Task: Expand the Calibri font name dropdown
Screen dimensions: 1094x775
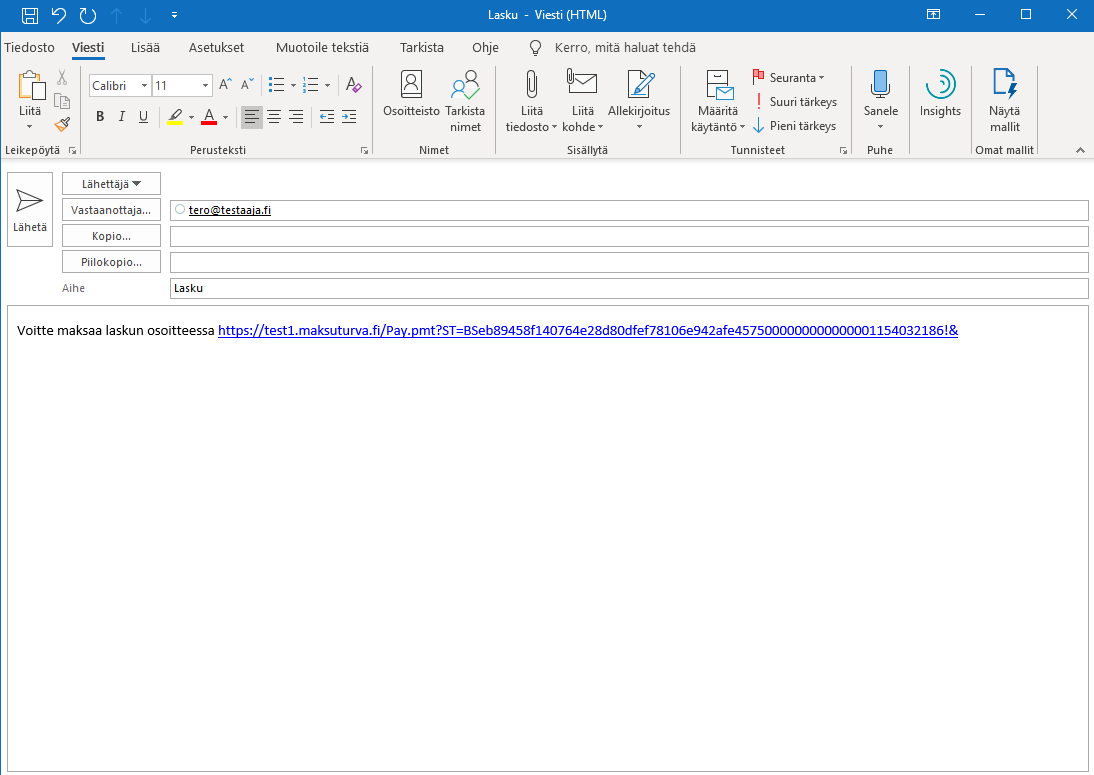Action: (x=144, y=86)
